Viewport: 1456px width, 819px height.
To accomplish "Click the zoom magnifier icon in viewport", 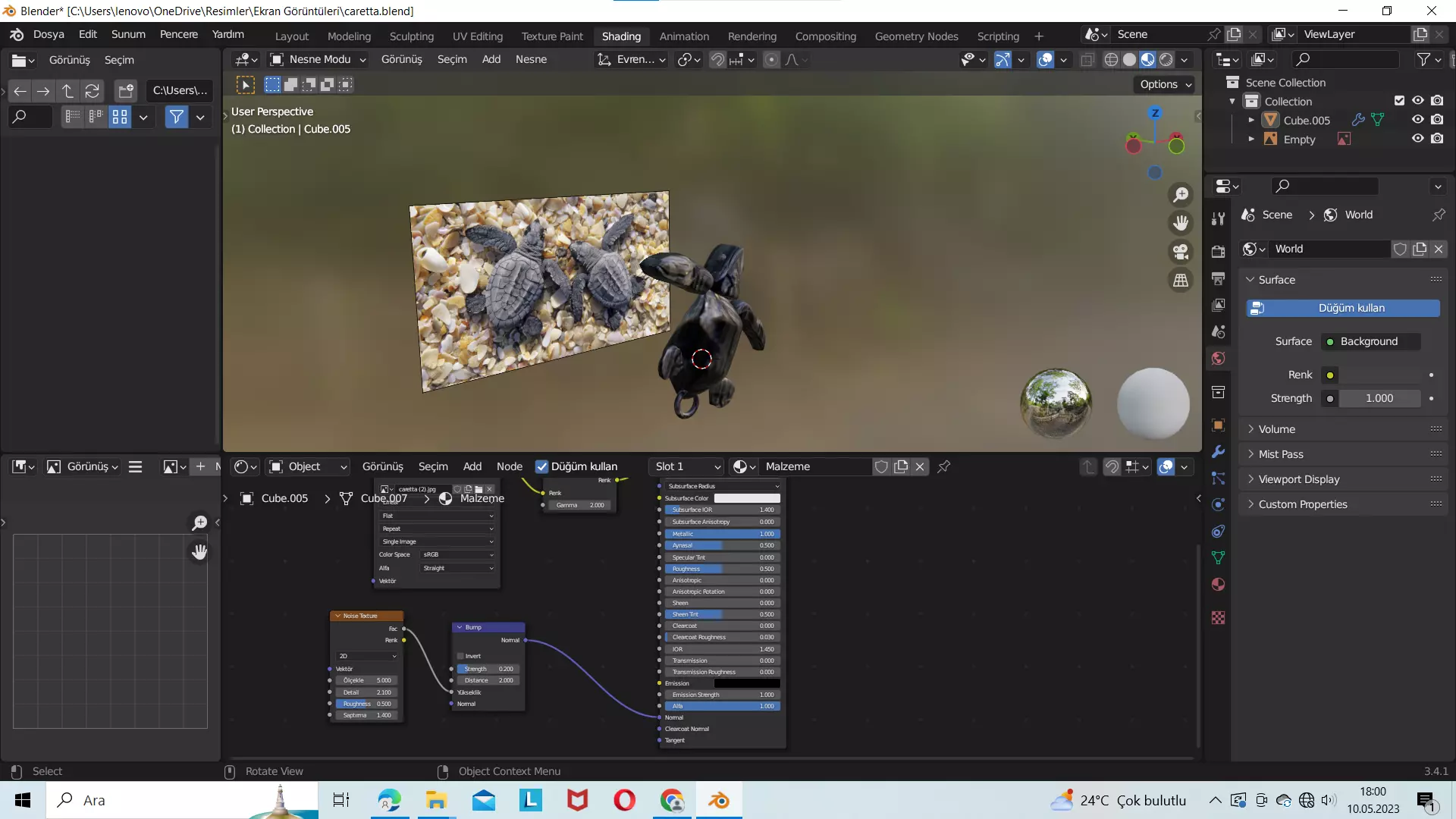I will click(1181, 195).
